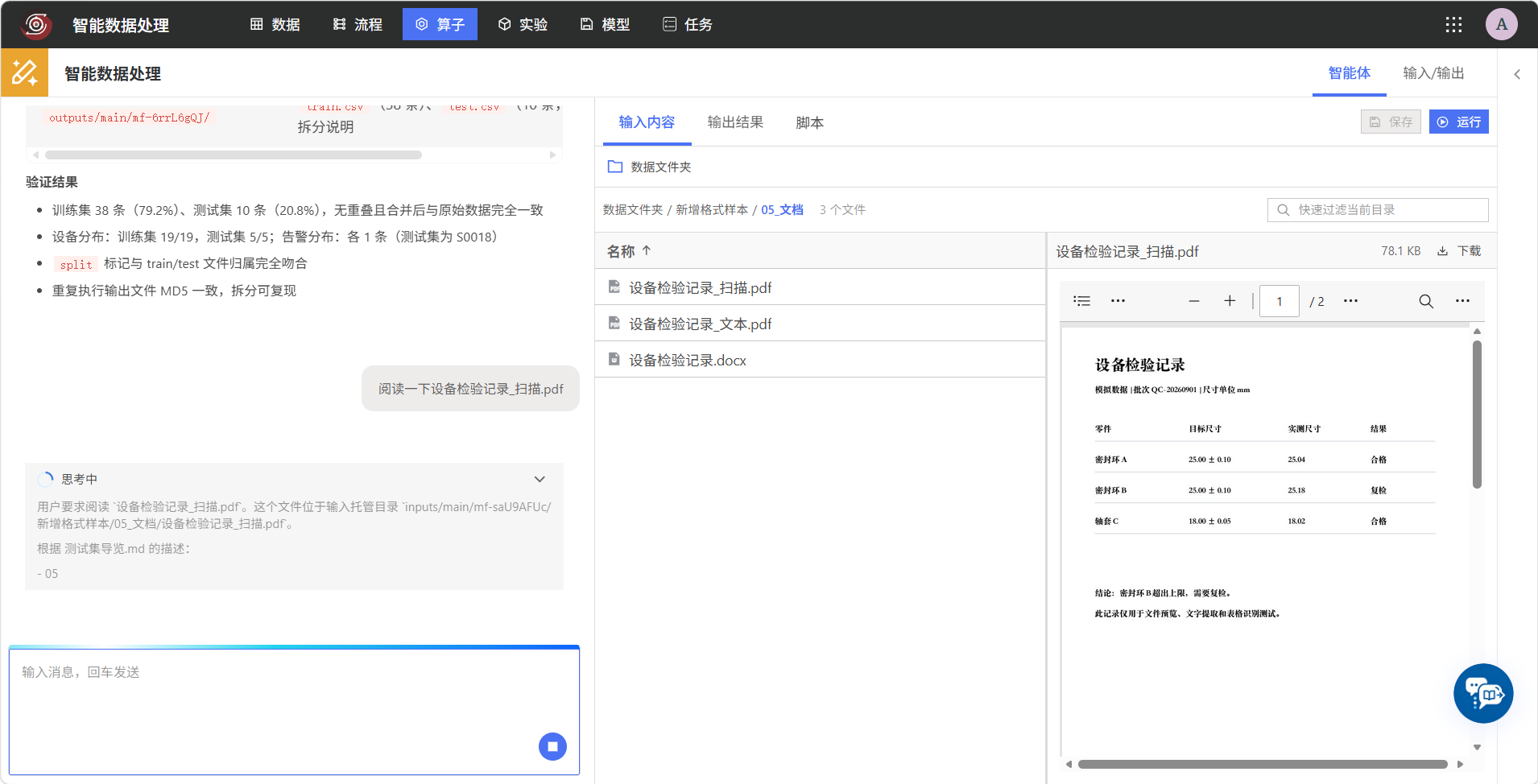1538x784 pixels.
Task: Click the message input box
Action: tap(294, 712)
